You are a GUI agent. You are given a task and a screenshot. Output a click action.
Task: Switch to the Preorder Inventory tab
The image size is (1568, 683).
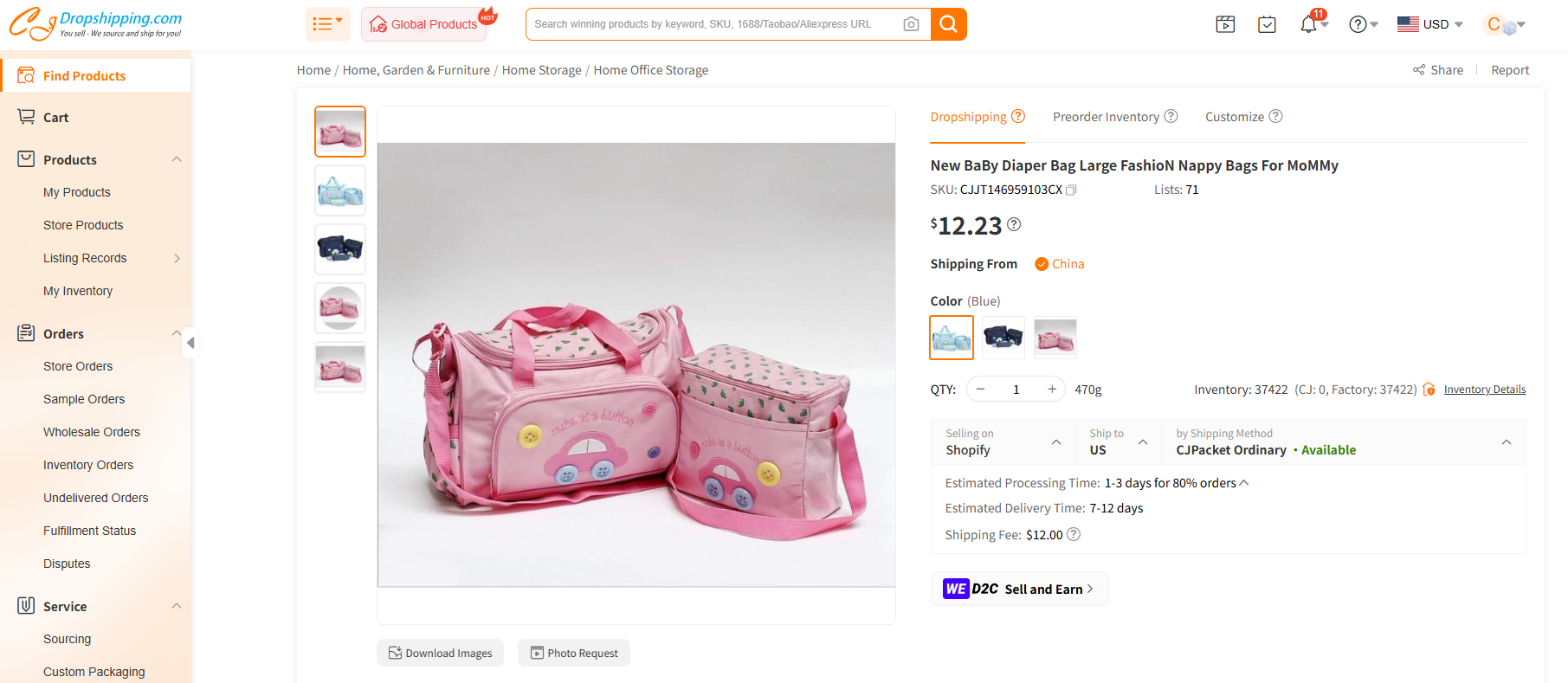1106,116
